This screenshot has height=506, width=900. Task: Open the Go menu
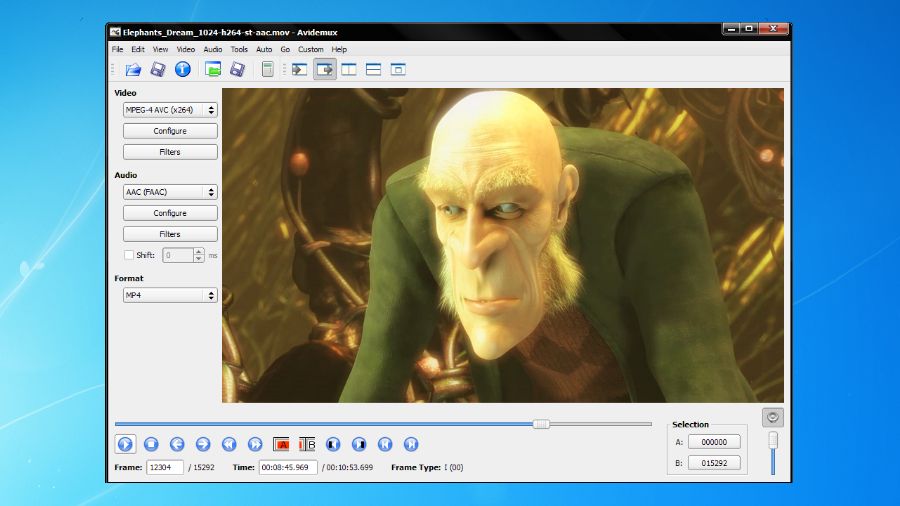click(285, 49)
